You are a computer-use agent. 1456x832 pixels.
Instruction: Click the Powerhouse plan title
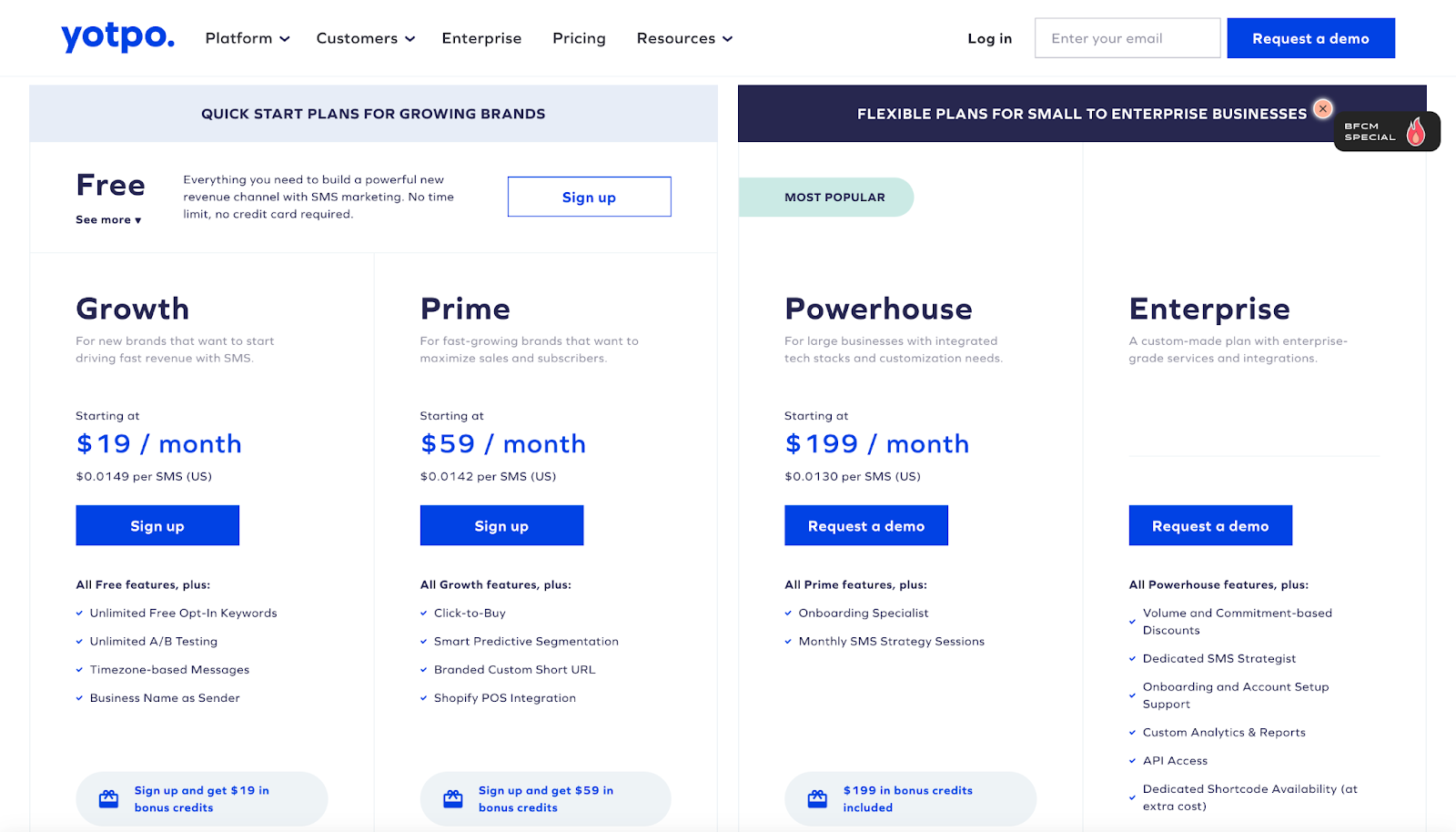click(x=878, y=309)
